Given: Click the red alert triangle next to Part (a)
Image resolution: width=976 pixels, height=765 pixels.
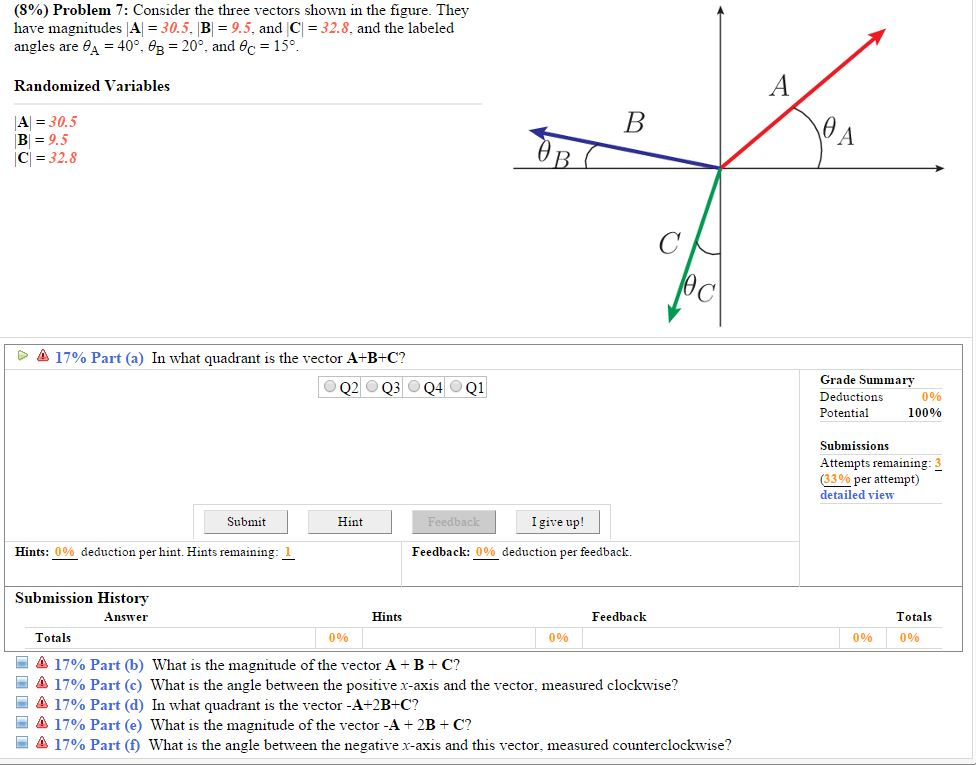Looking at the screenshot, I should point(43,358).
